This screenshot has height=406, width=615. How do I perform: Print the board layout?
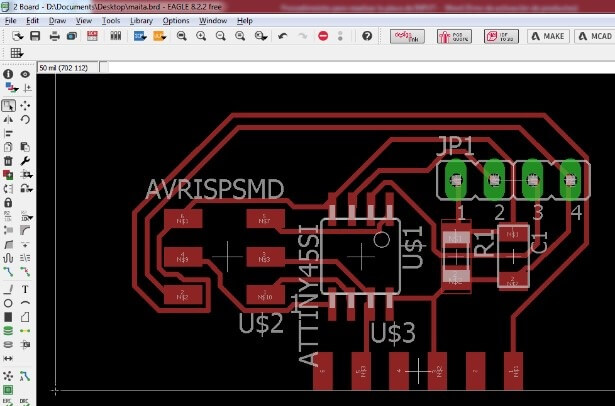[55, 36]
